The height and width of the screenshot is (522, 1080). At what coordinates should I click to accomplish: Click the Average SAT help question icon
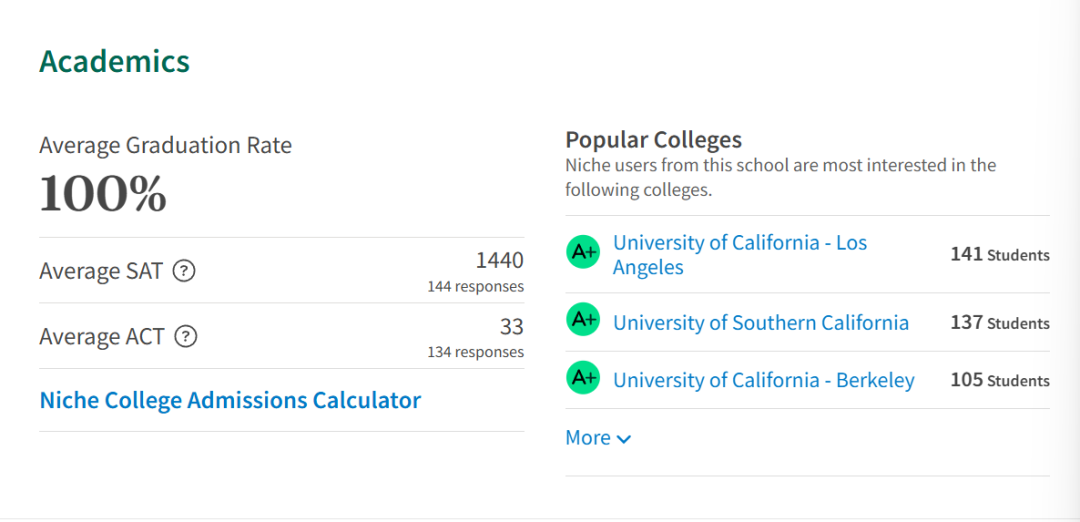click(184, 271)
